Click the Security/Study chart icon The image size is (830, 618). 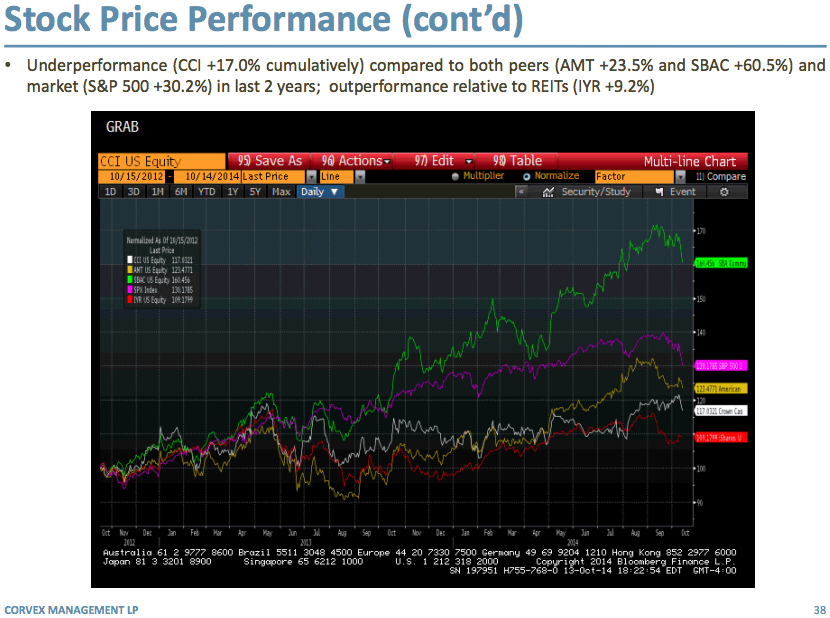point(548,192)
